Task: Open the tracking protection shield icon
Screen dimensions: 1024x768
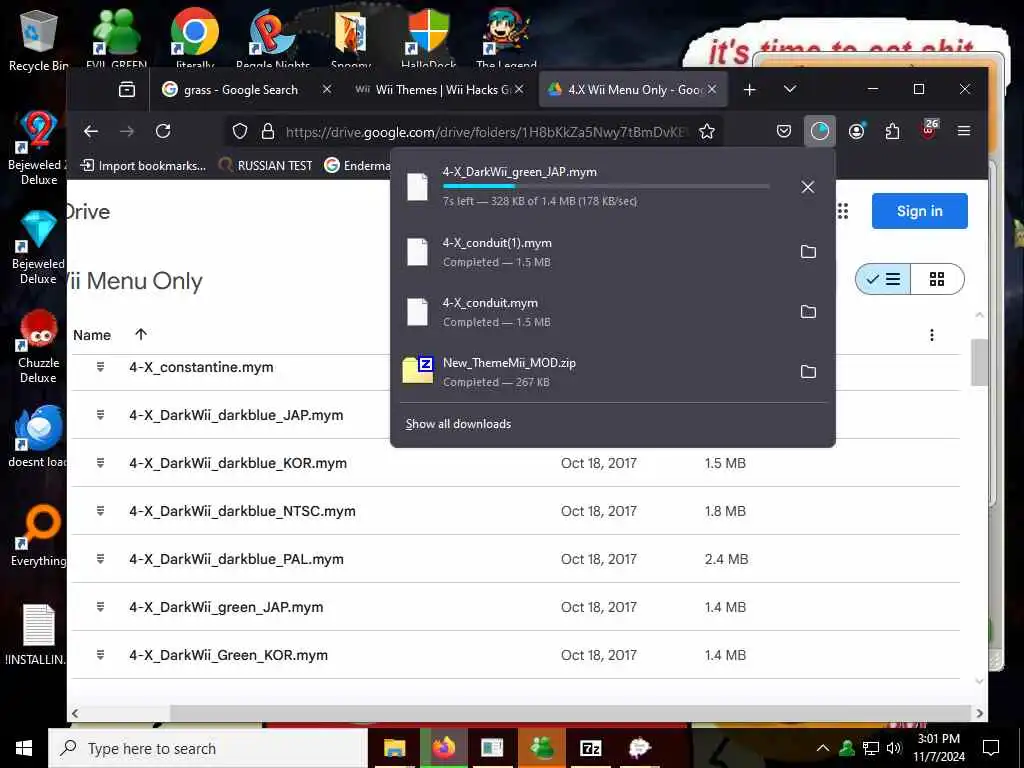Action: click(240, 131)
